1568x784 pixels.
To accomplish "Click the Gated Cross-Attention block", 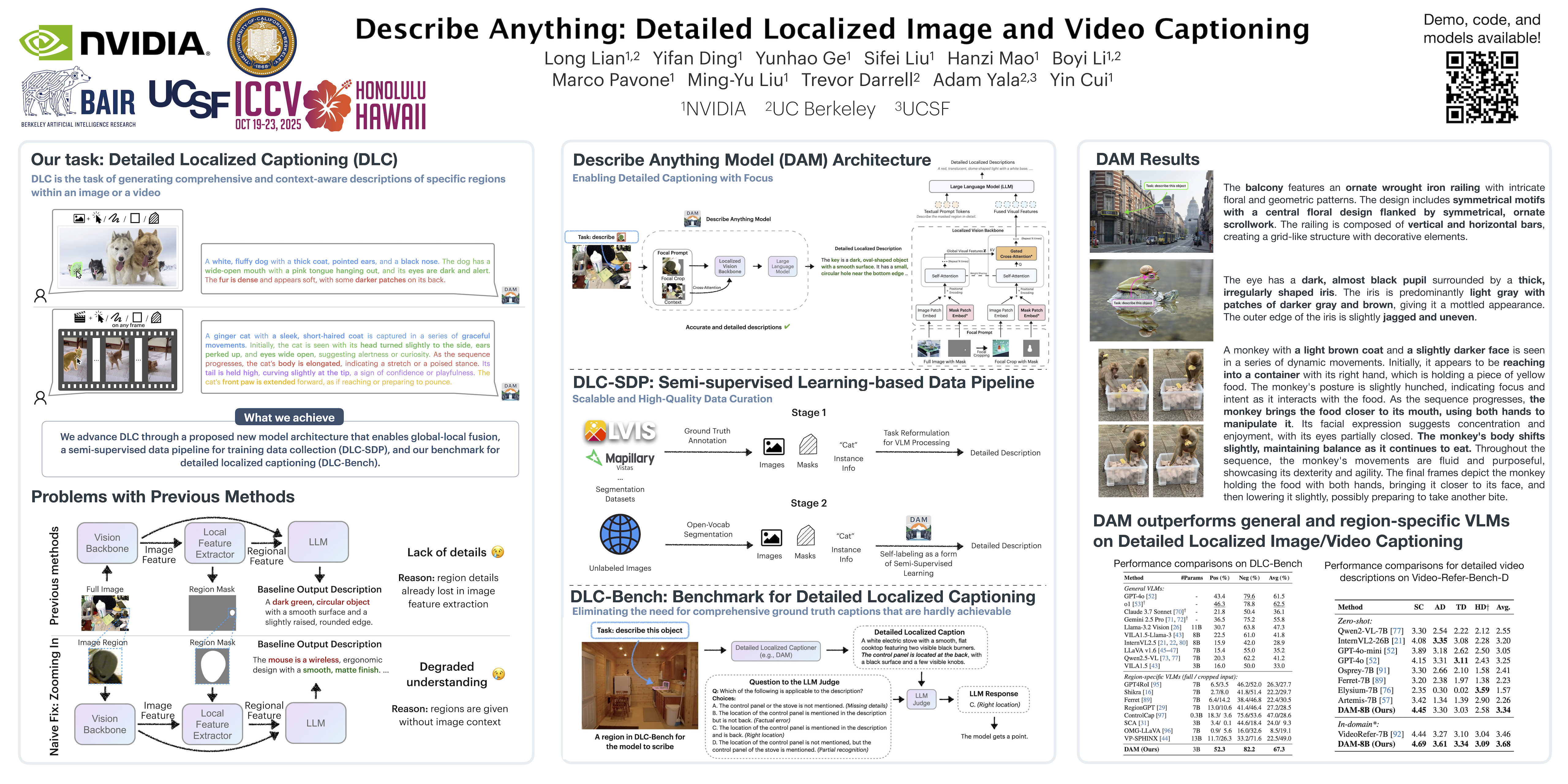I will (1016, 254).
